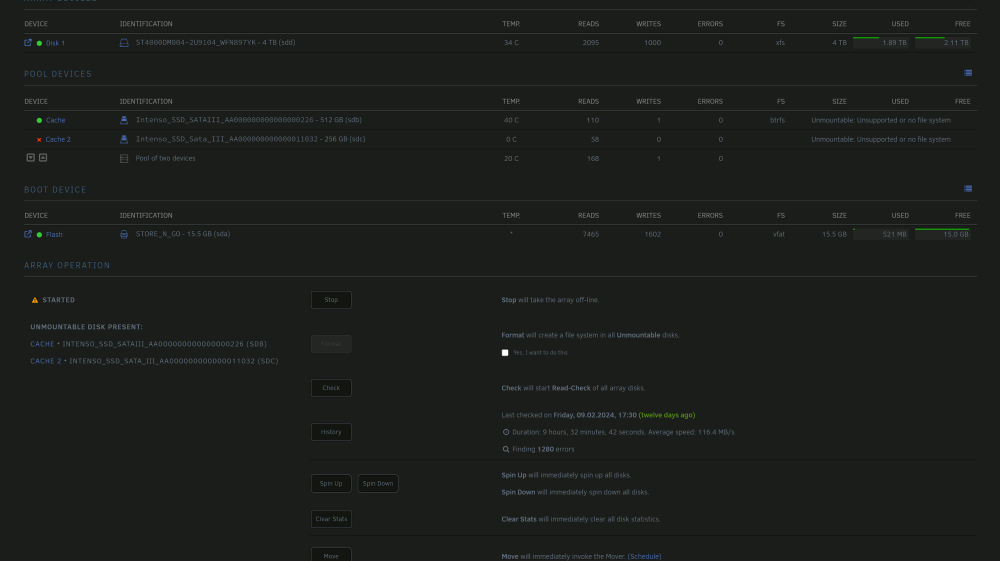Click Flash reads value 7465
1000x561 pixels.
coord(591,235)
